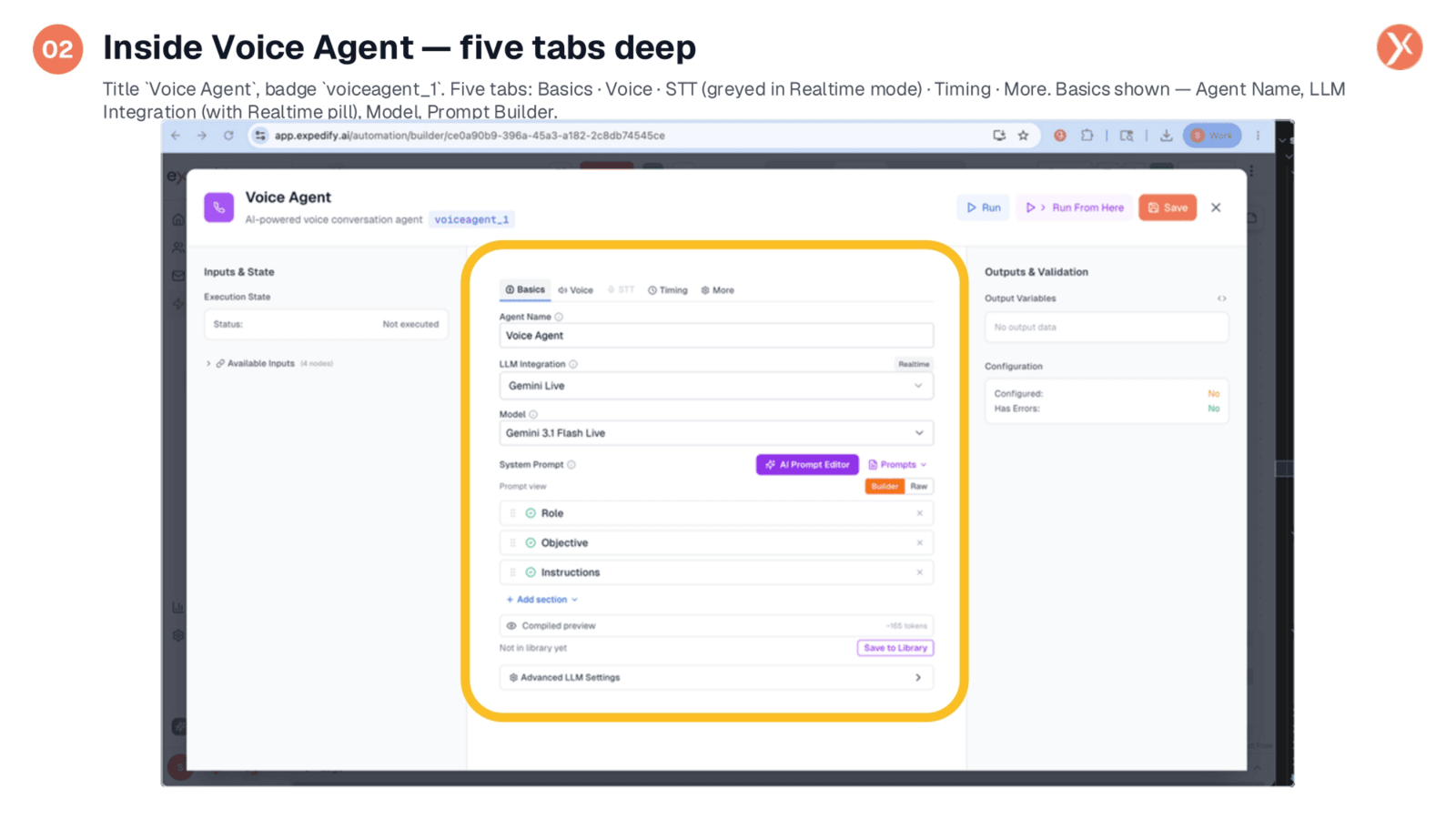Switch prompt view to Builder
The width and height of the screenshot is (1456, 819).
[x=885, y=486]
